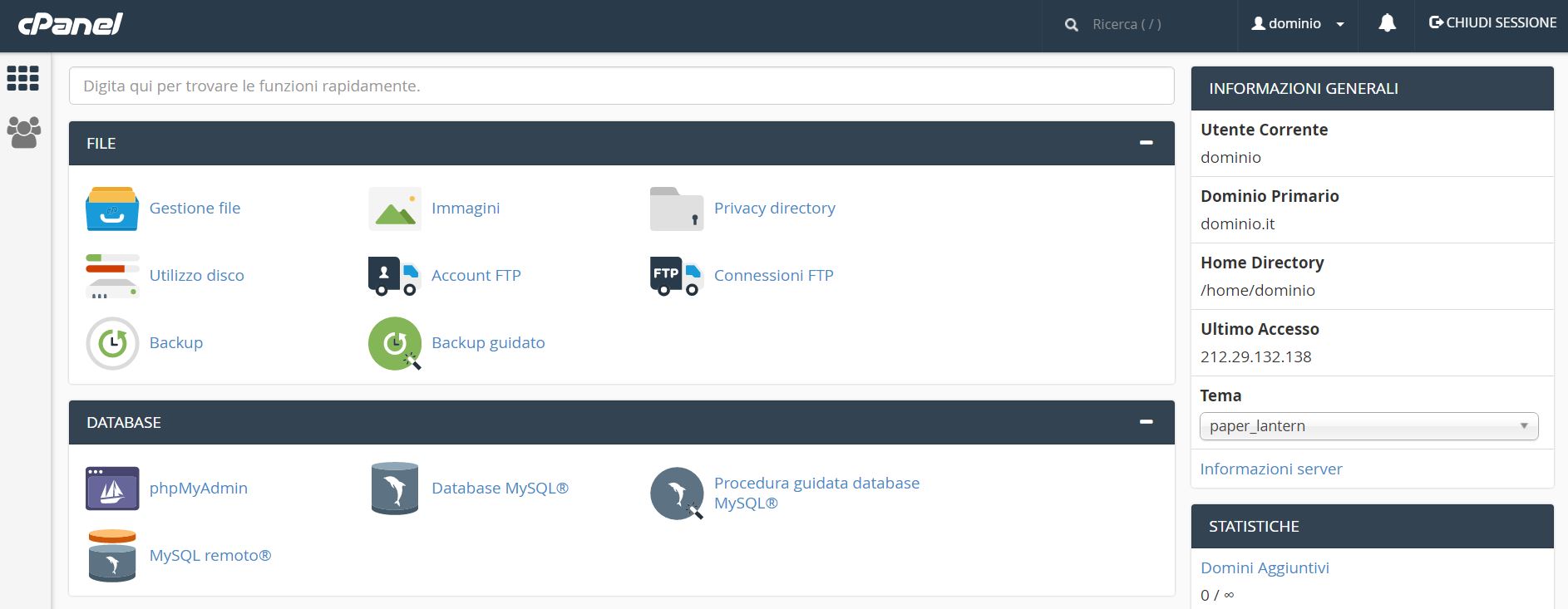Click the Home Directory label
1568x609 pixels.
[1263, 263]
